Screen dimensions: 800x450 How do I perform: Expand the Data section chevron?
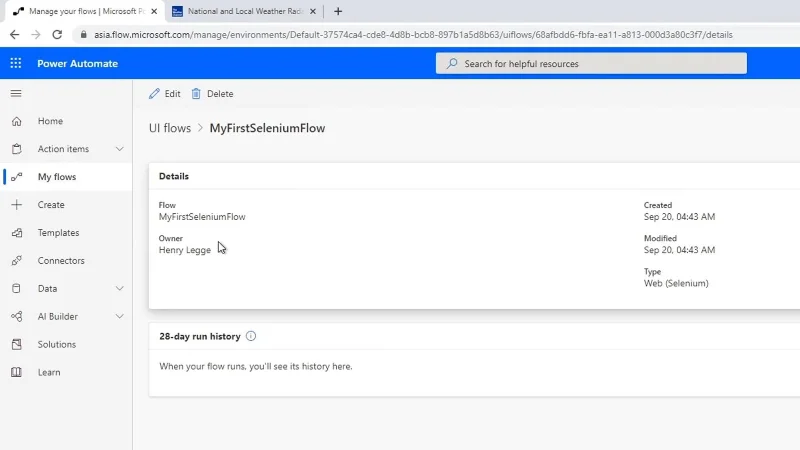coord(119,288)
